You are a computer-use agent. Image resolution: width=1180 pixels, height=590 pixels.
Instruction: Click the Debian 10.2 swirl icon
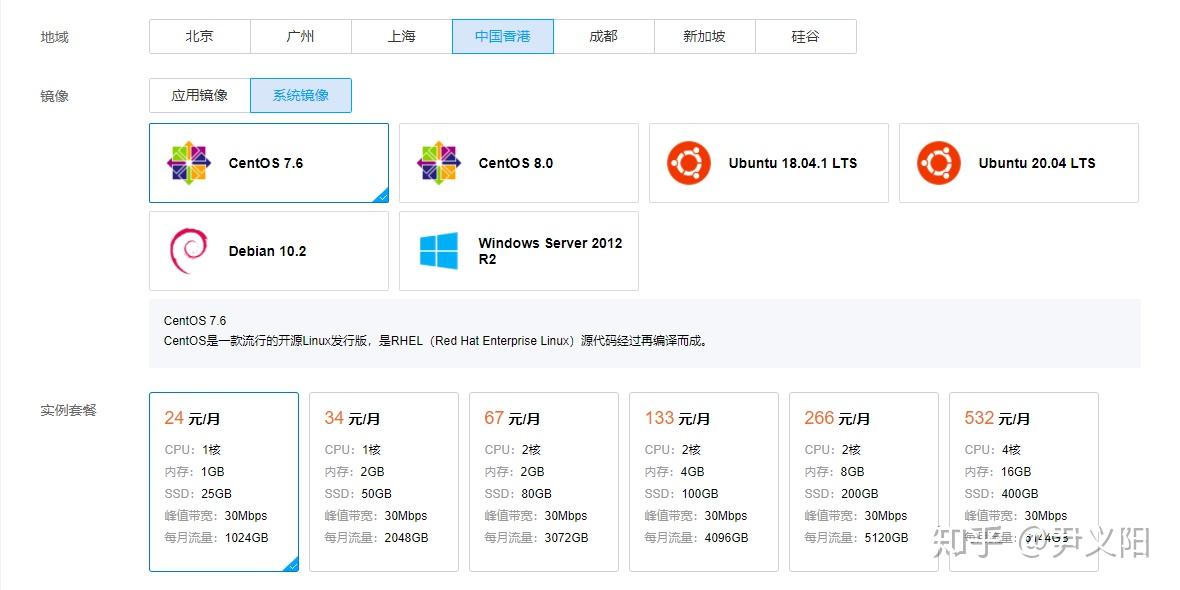[188, 251]
